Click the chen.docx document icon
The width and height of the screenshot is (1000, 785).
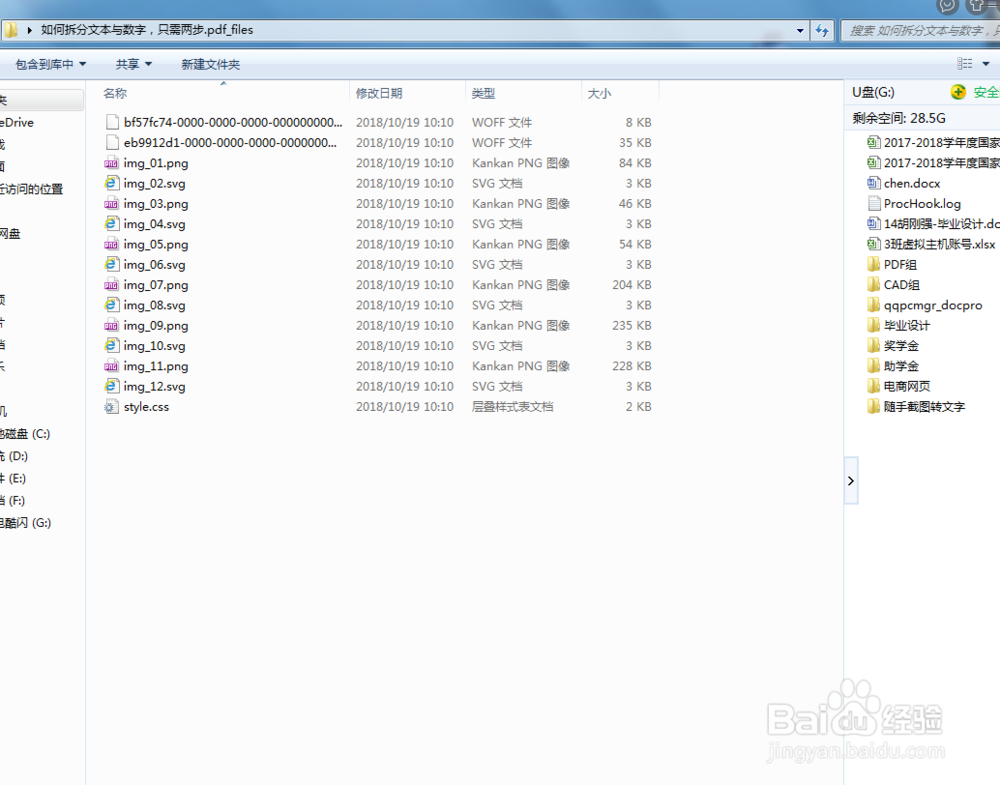(874, 184)
